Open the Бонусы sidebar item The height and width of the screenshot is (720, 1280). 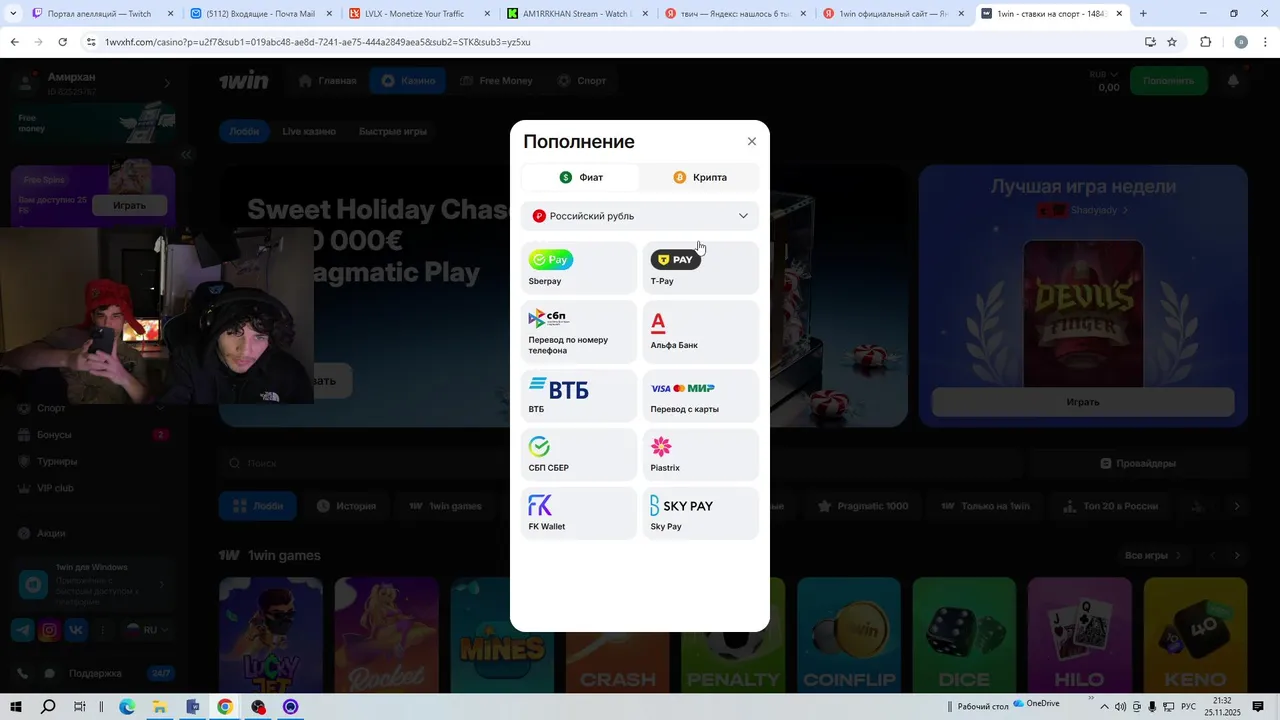pos(93,435)
